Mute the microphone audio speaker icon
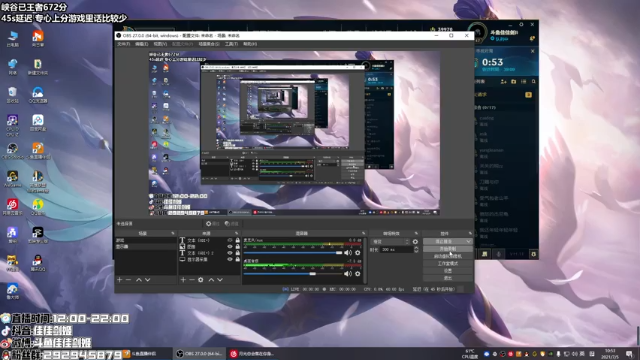This screenshot has width=640, height=360. coord(348,253)
